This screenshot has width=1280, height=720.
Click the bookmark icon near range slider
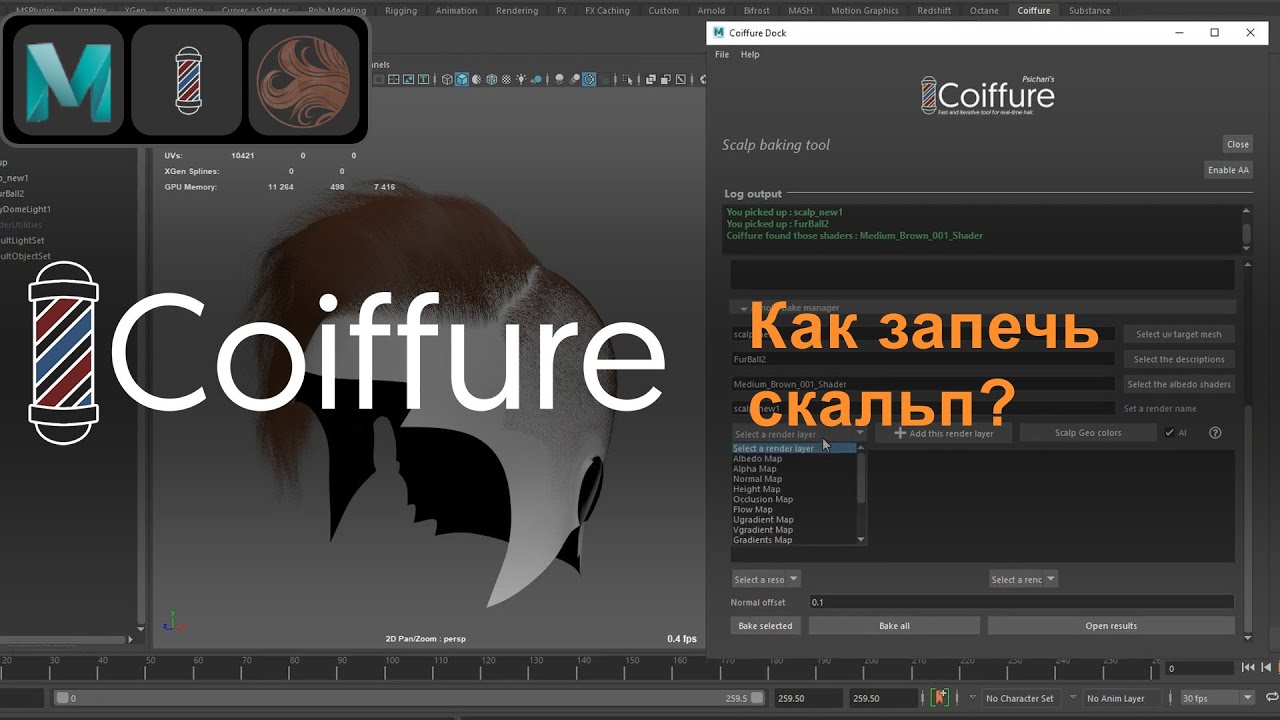[940, 697]
